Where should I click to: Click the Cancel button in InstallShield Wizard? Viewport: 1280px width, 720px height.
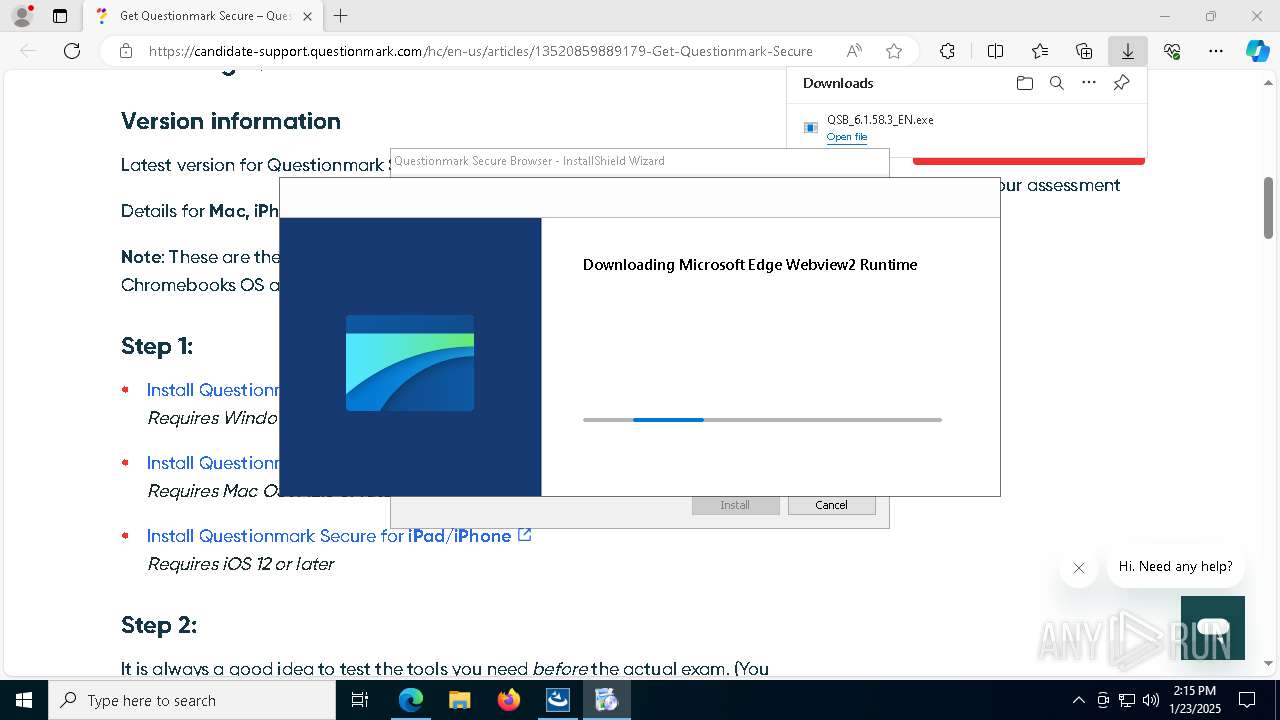tap(831, 505)
